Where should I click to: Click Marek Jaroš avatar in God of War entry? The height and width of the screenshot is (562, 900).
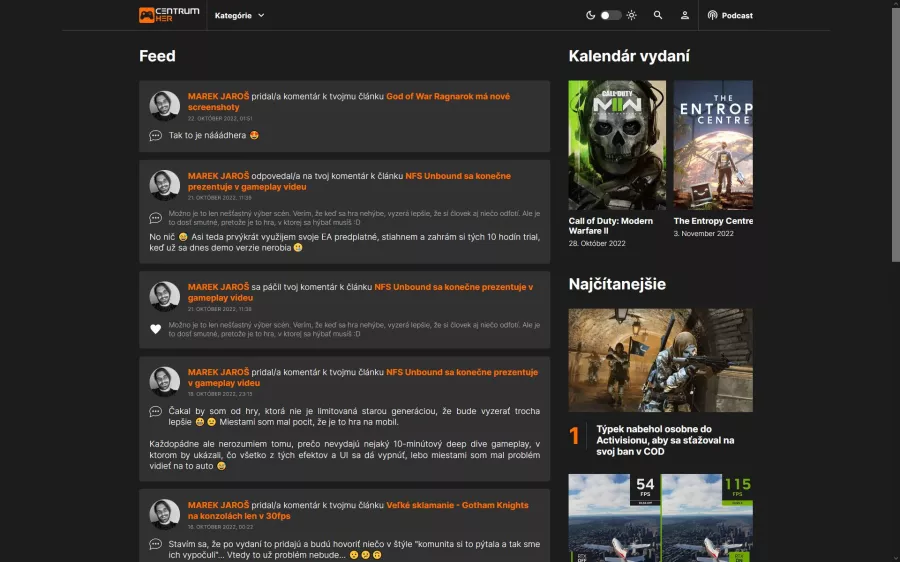click(x=165, y=106)
